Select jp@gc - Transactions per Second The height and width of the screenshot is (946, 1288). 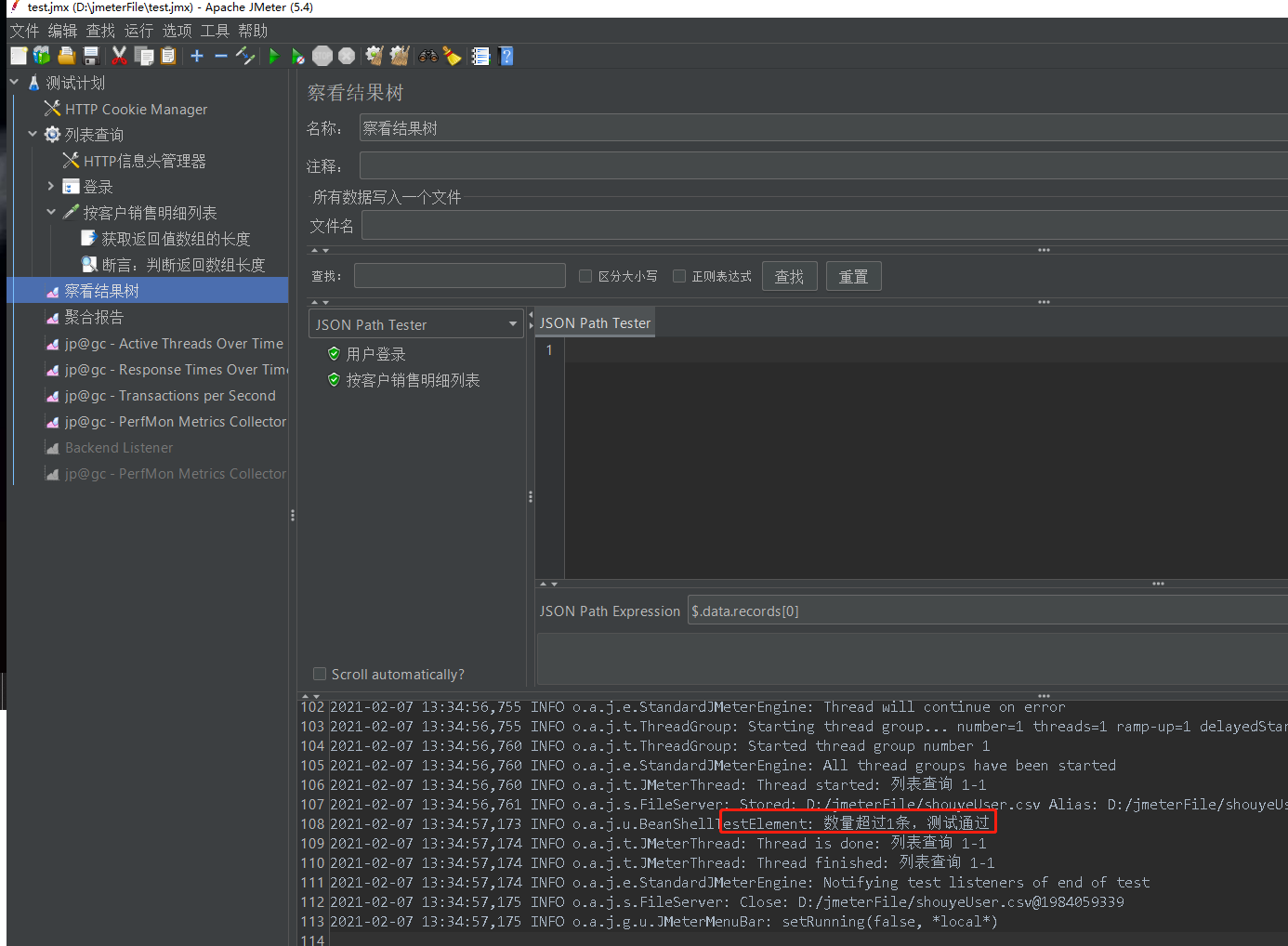coord(170,395)
